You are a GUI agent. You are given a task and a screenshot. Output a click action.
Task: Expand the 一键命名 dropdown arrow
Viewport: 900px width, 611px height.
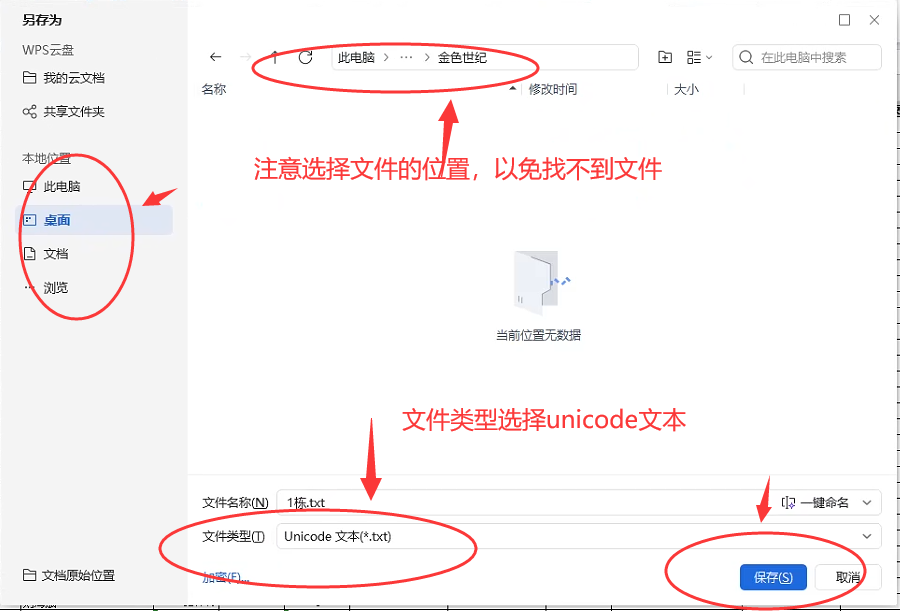coord(866,502)
